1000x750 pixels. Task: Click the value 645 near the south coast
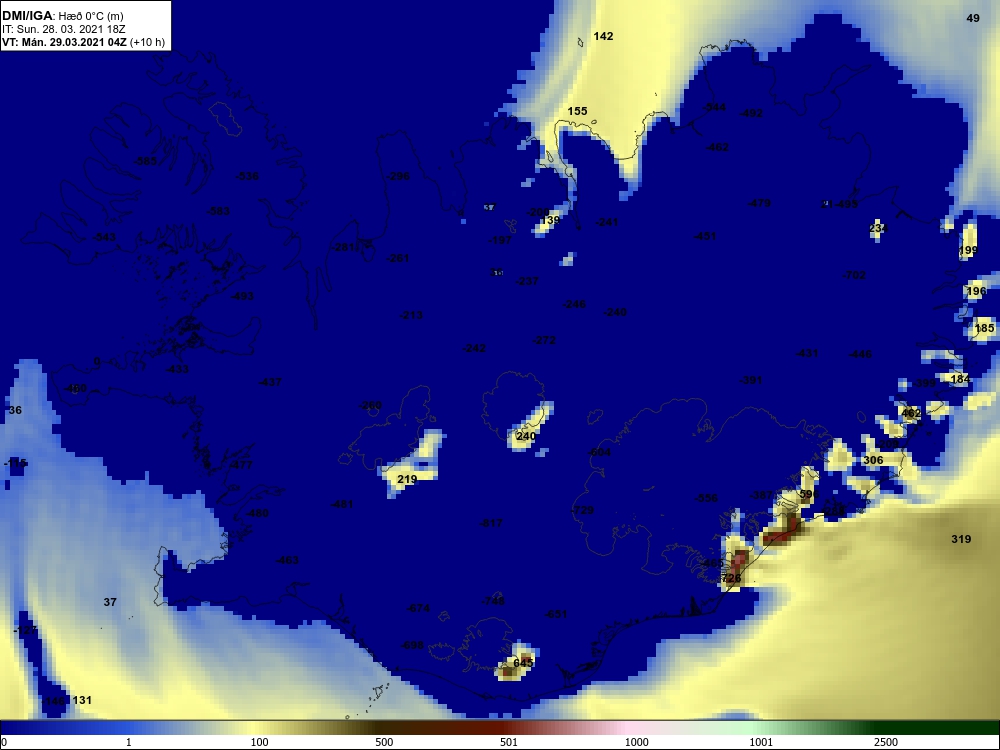[x=523, y=663]
